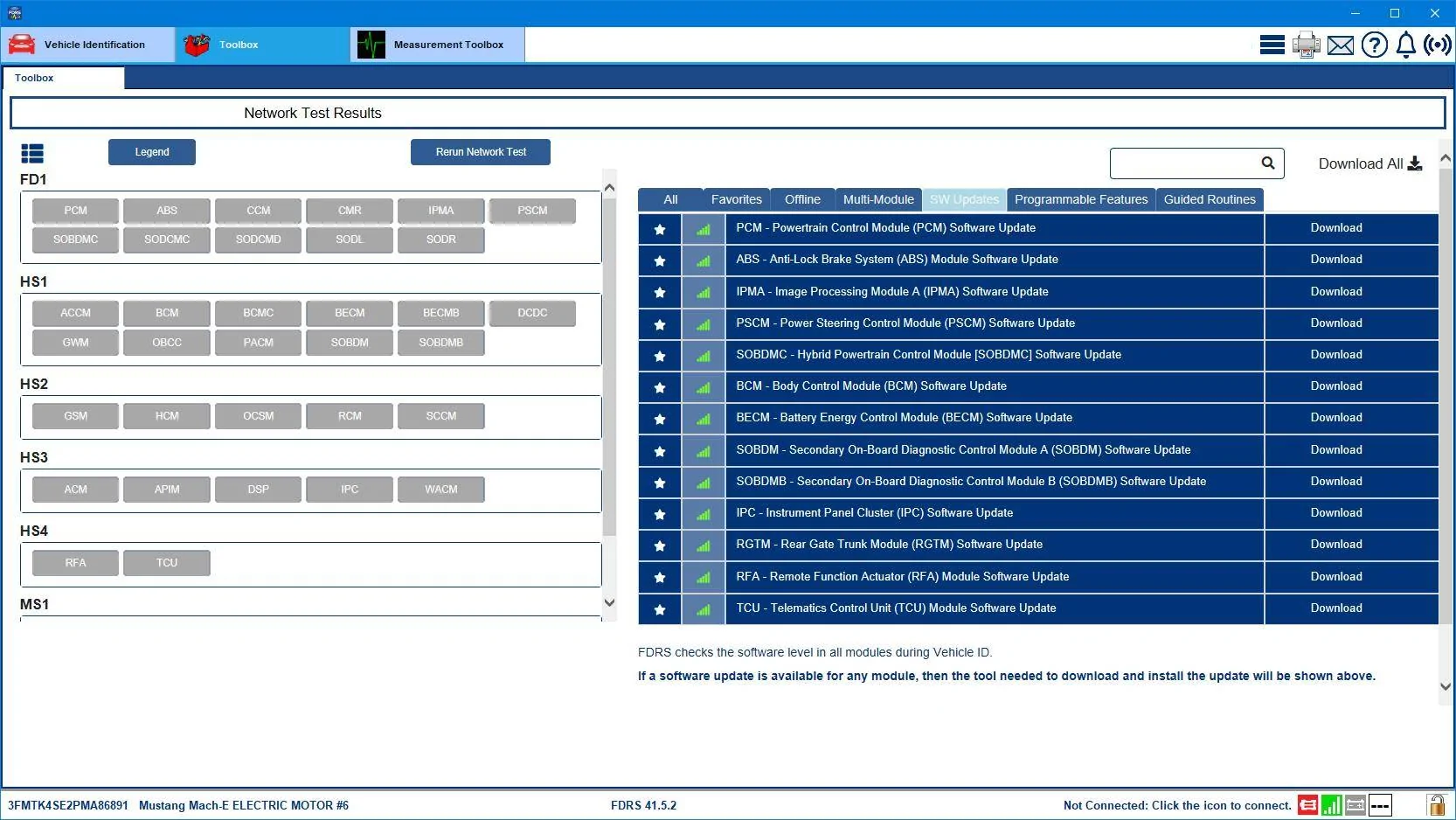This screenshot has width=1456, height=820.
Task: Open the help question mark icon
Action: 1375,45
